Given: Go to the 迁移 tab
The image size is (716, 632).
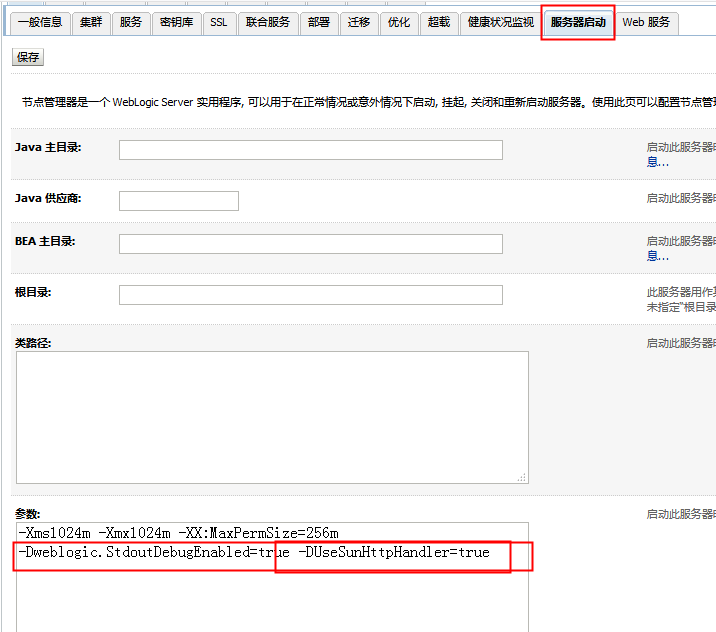Looking at the screenshot, I should tap(359, 22).
